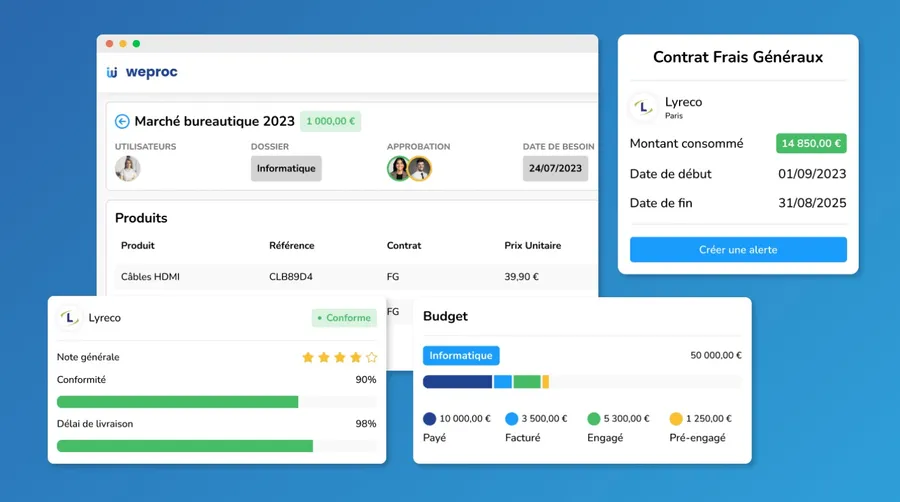The image size is (900, 502).
Task: Select the second approver avatar with orange ring
Action: click(420, 169)
